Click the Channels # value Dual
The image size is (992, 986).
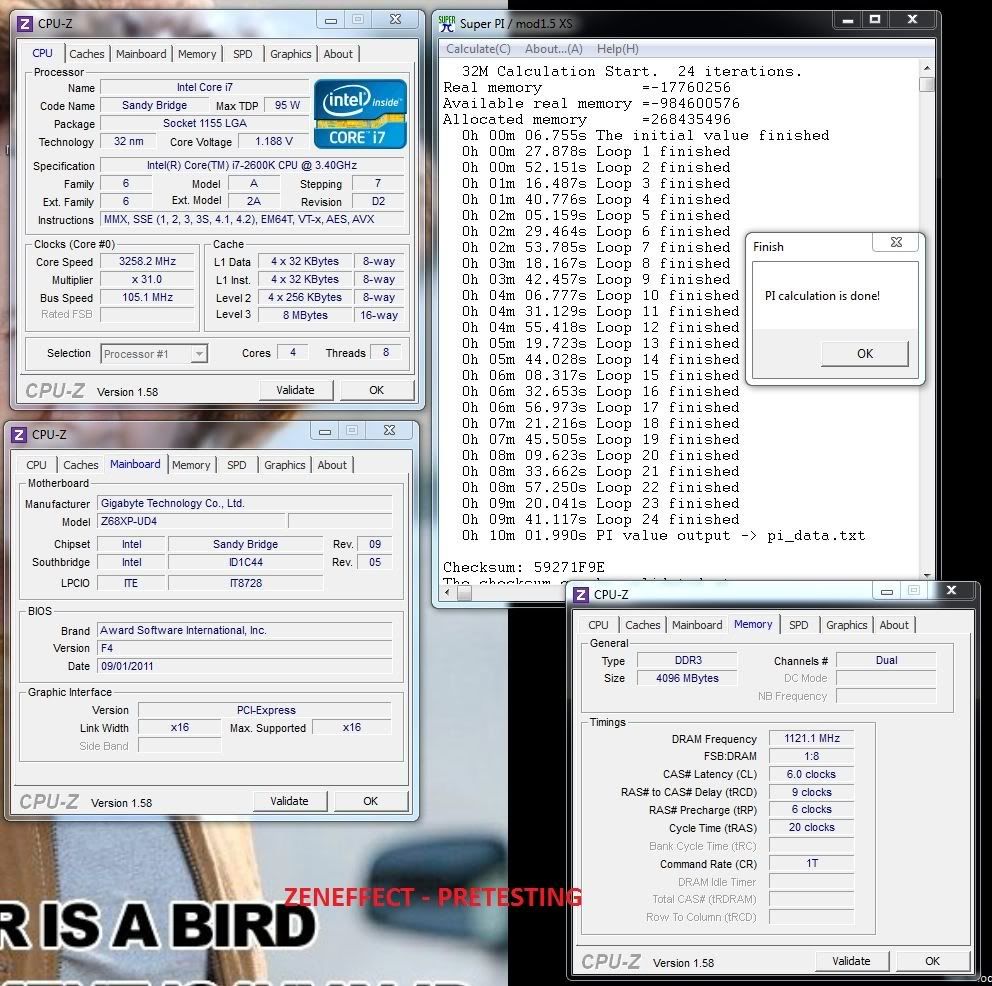coord(886,661)
